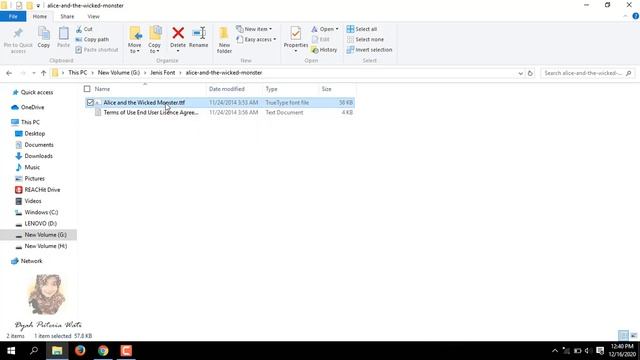The height and width of the screenshot is (360, 640).
Task: Switch to the Home ribbon tab
Action: 40,16
